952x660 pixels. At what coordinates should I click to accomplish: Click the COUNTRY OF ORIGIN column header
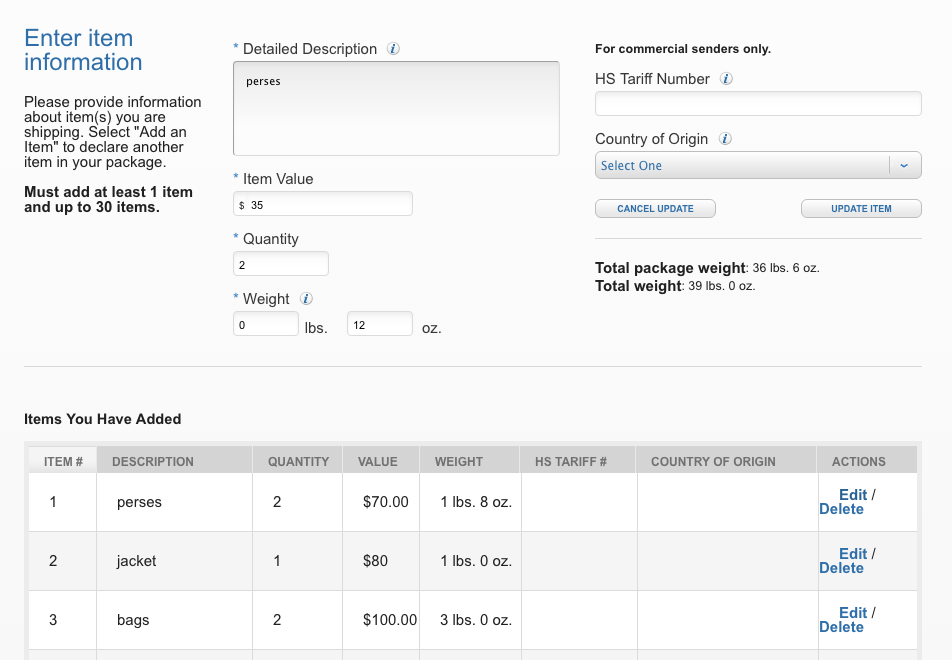[726, 461]
